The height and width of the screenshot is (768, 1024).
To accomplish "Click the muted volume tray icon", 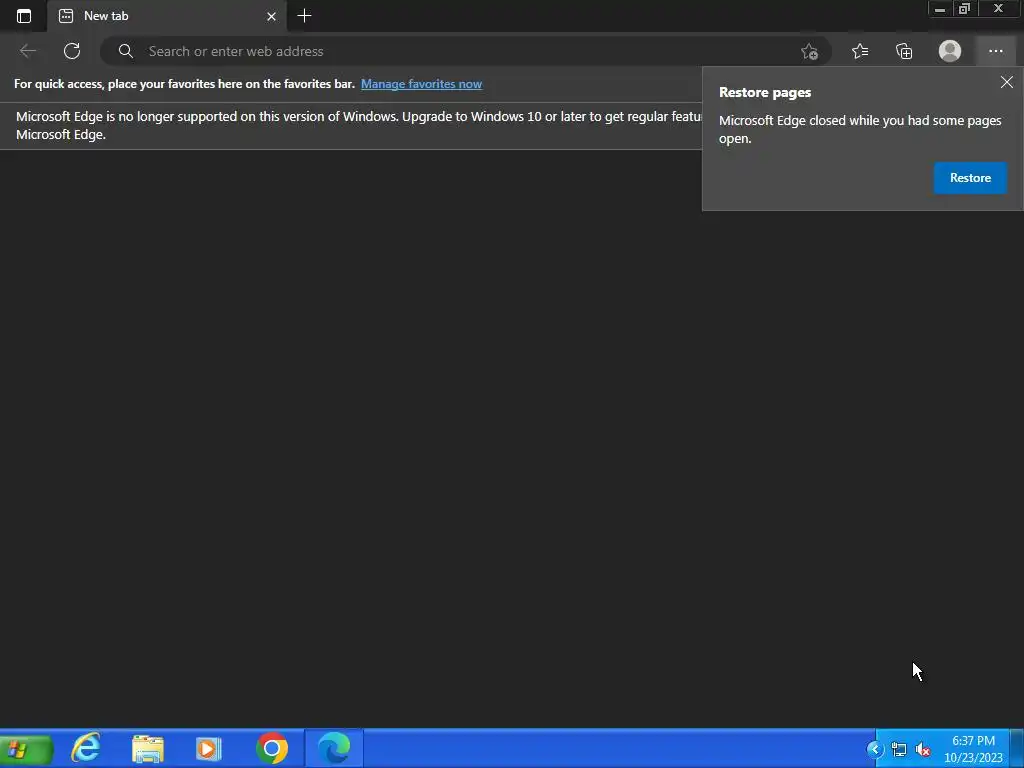I will coord(923,750).
